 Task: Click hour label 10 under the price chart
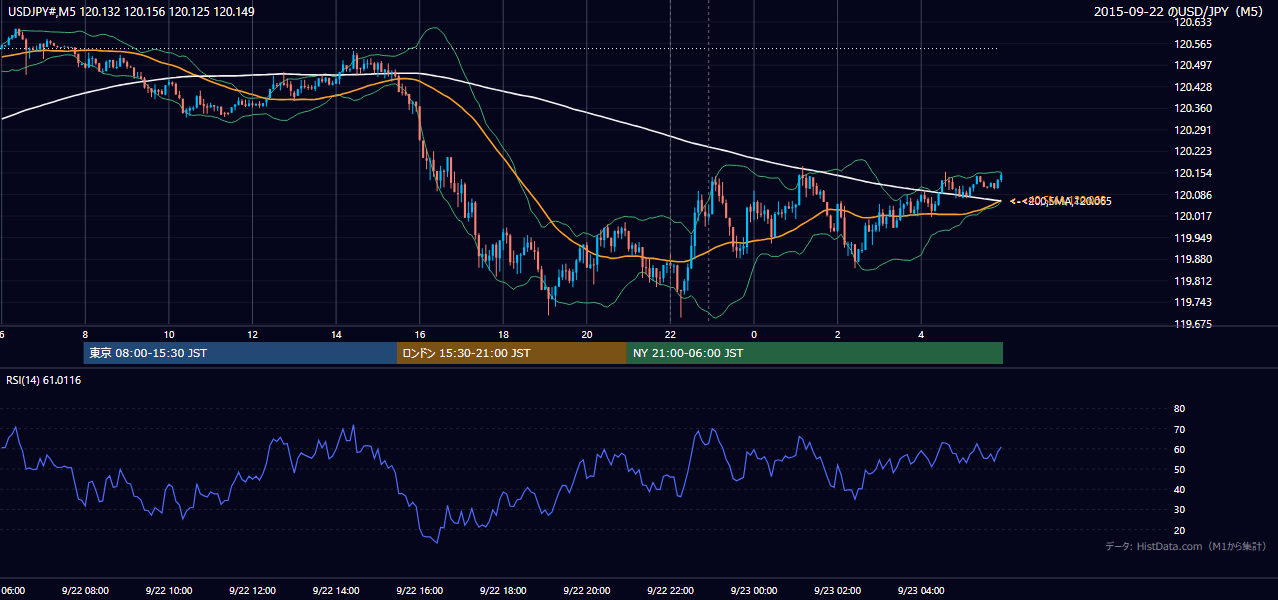tap(169, 334)
